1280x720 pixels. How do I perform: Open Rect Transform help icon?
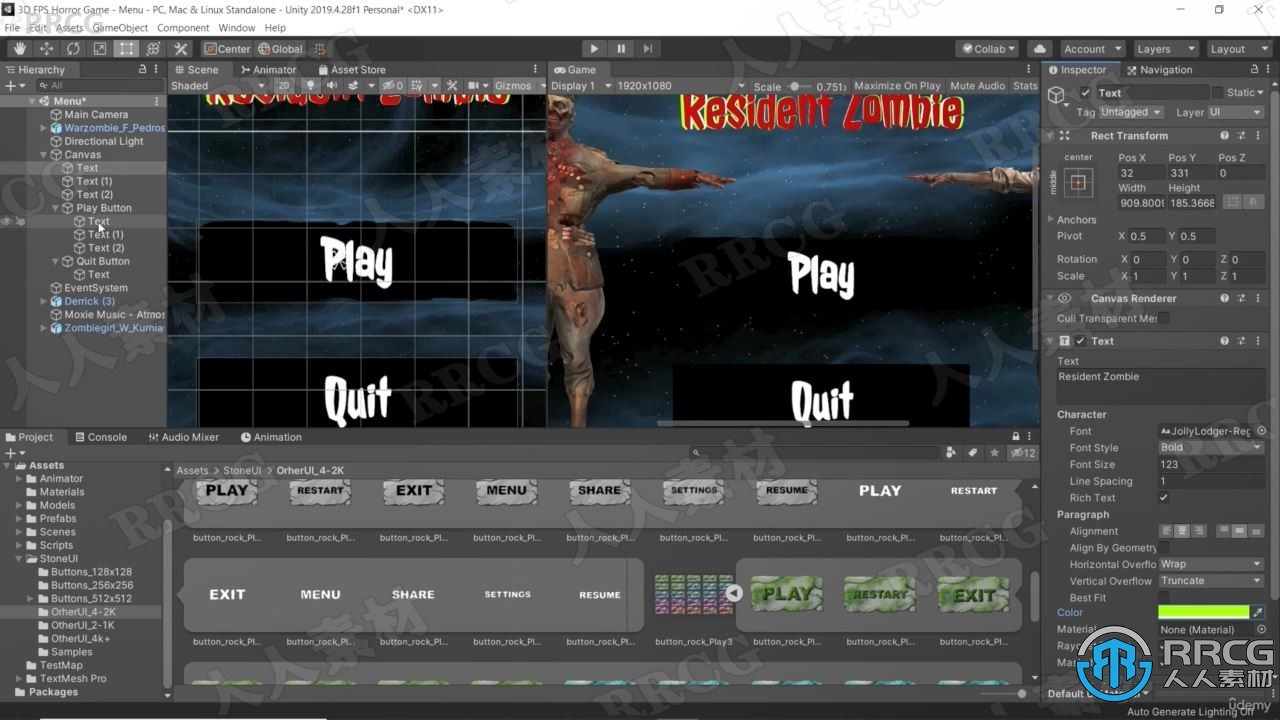pos(1224,136)
